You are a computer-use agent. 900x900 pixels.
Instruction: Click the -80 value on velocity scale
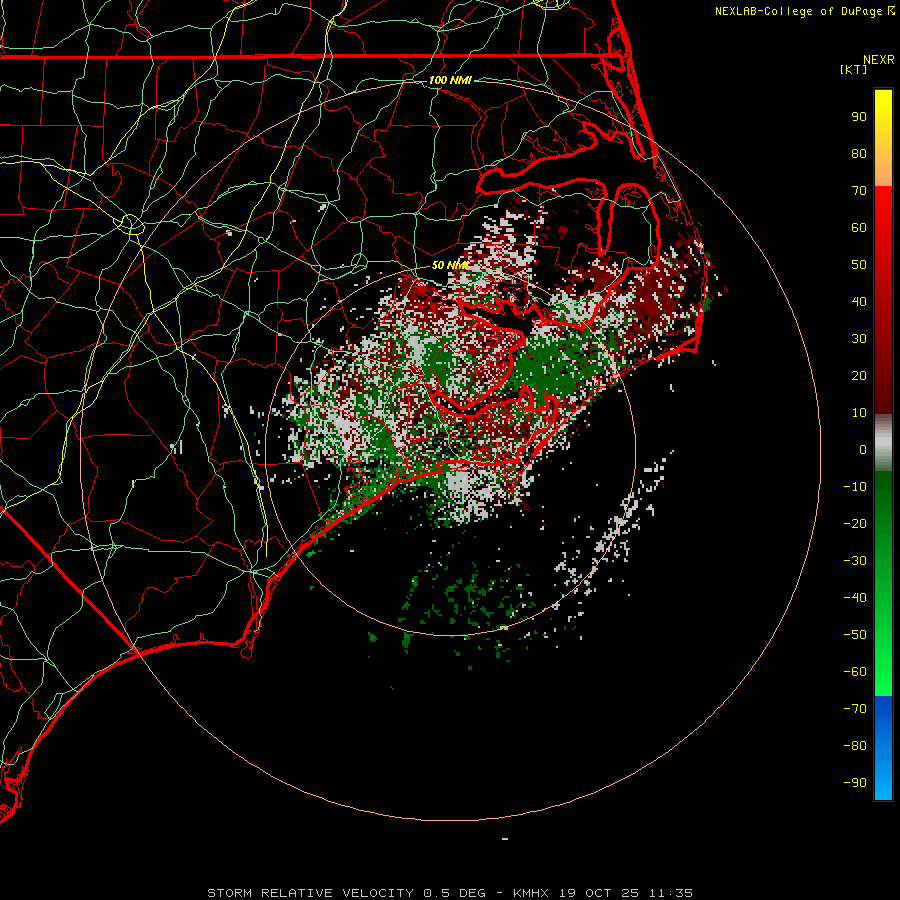[x=855, y=746]
